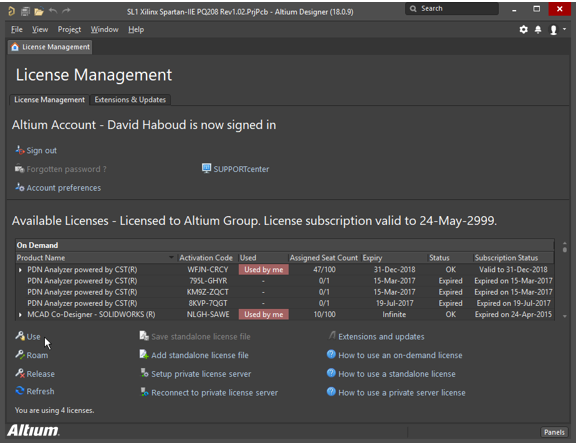The image size is (576, 443).
Task: Click the Panels button
Action: (x=554, y=432)
